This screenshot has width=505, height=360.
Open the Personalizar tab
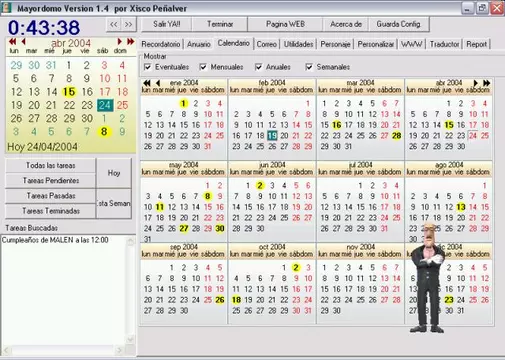(376, 44)
